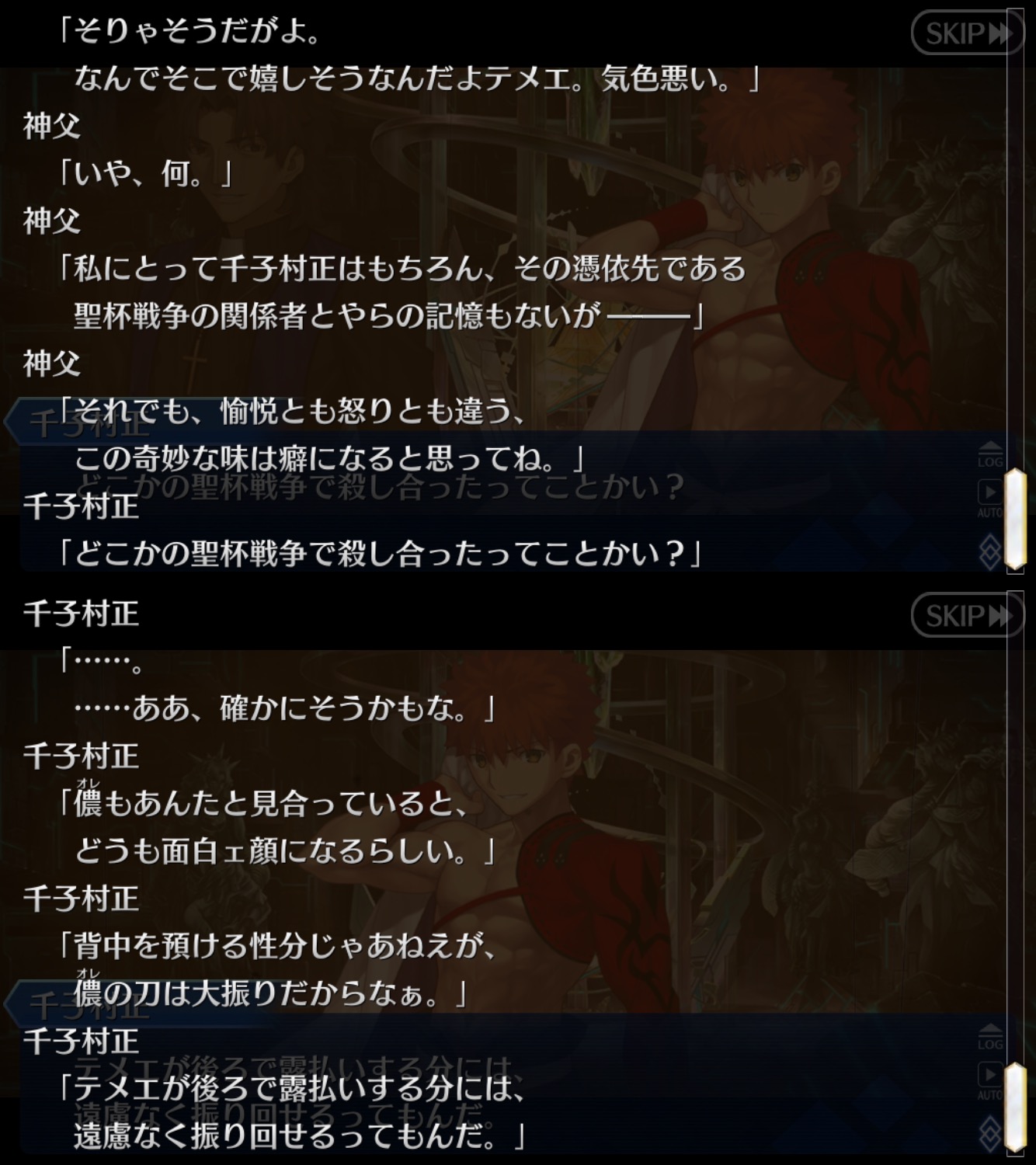Select the final line 遠慮なく振り回せるってもんだ。
This screenshot has height=1165, width=1036.
click(300, 1136)
